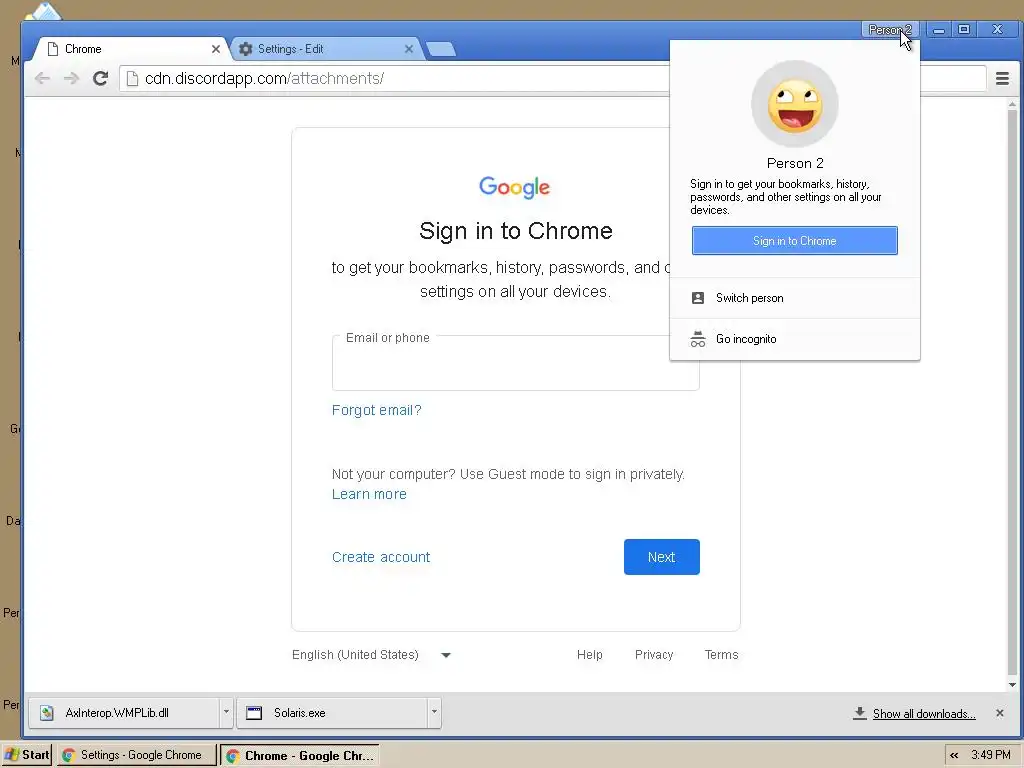Open the Windows Start button

27,755
